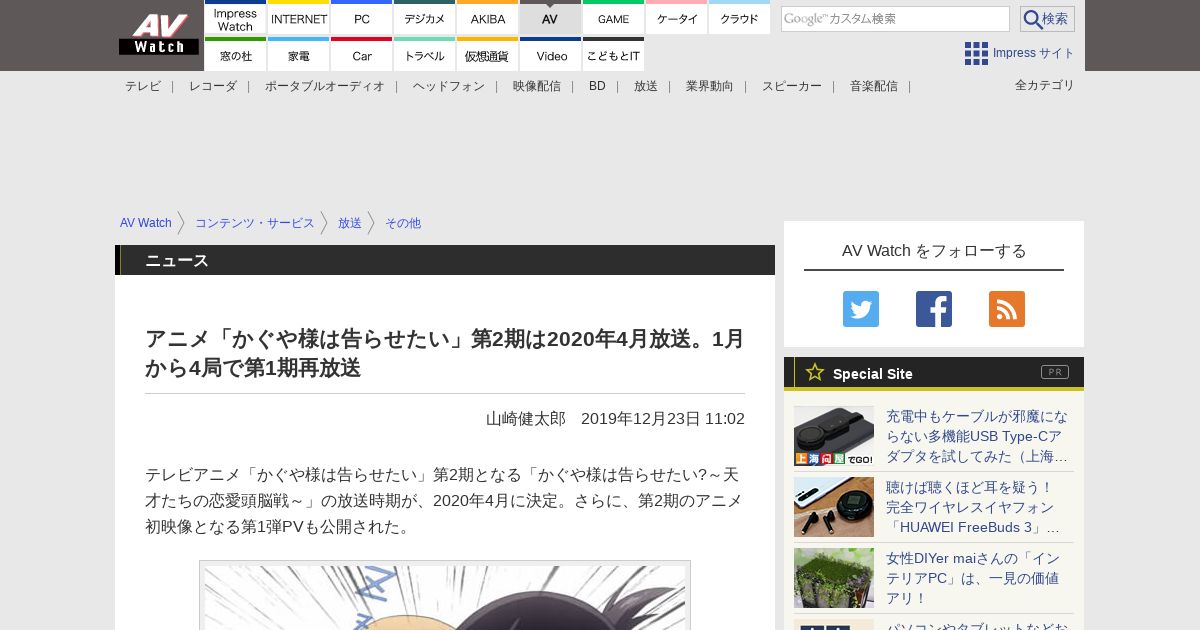The width and height of the screenshot is (1200, 630).
Task: Go to the 映像配信 category
Action: pos(537,86)
